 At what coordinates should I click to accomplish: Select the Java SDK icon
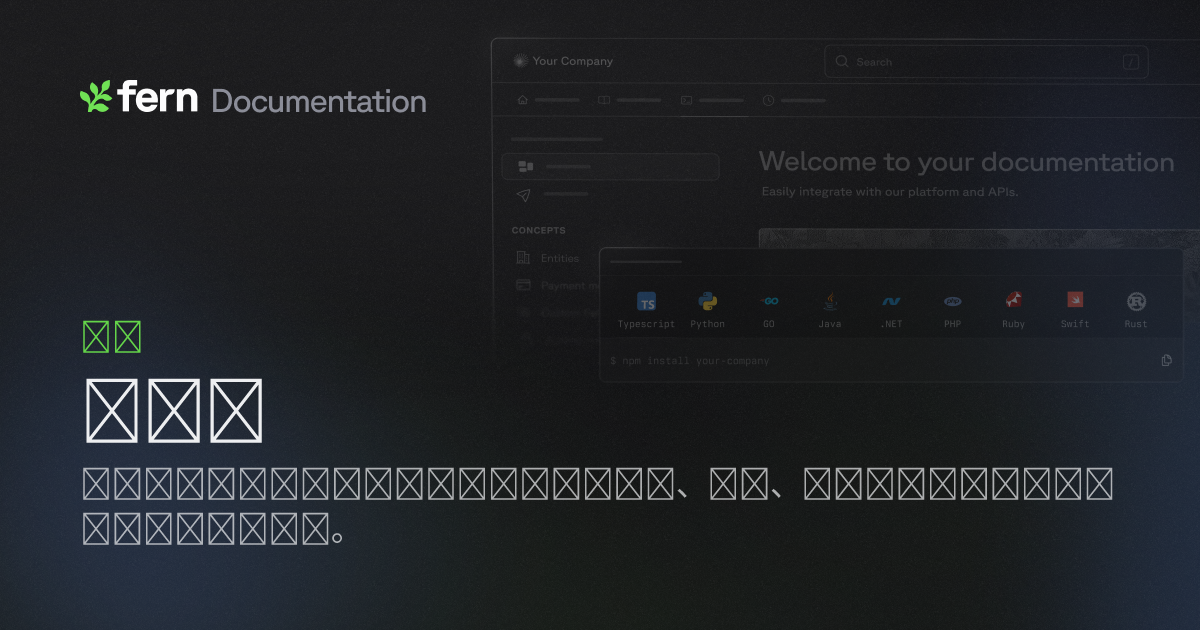pyautogui.click(x=830, y=301)
